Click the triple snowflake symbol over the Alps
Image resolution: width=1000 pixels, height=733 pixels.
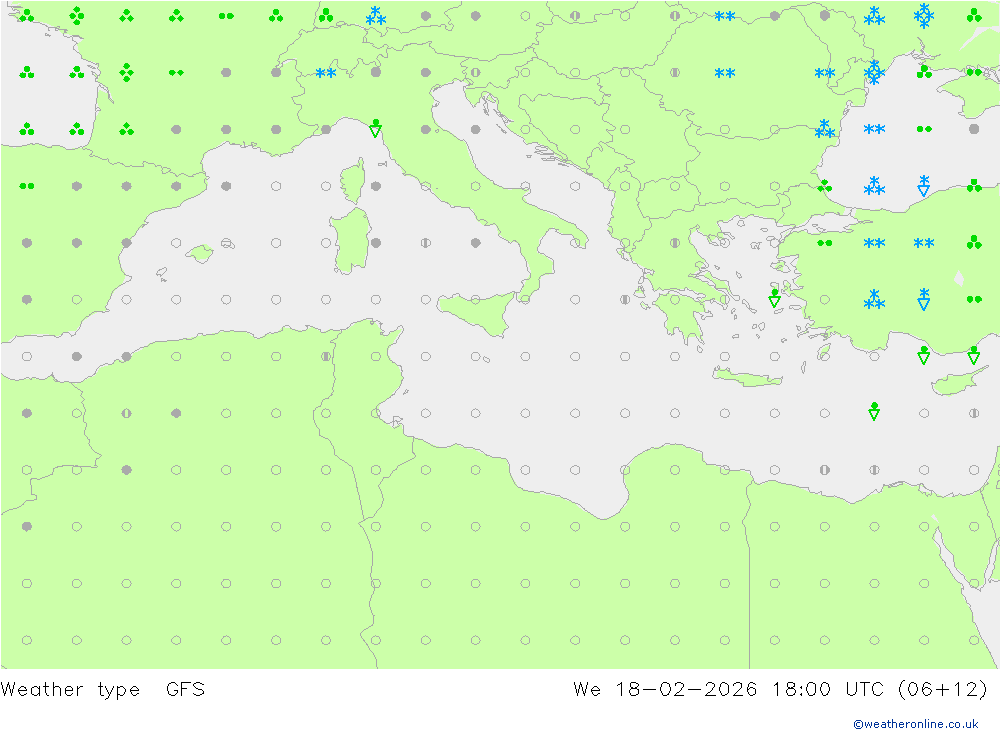pos(376,16)
